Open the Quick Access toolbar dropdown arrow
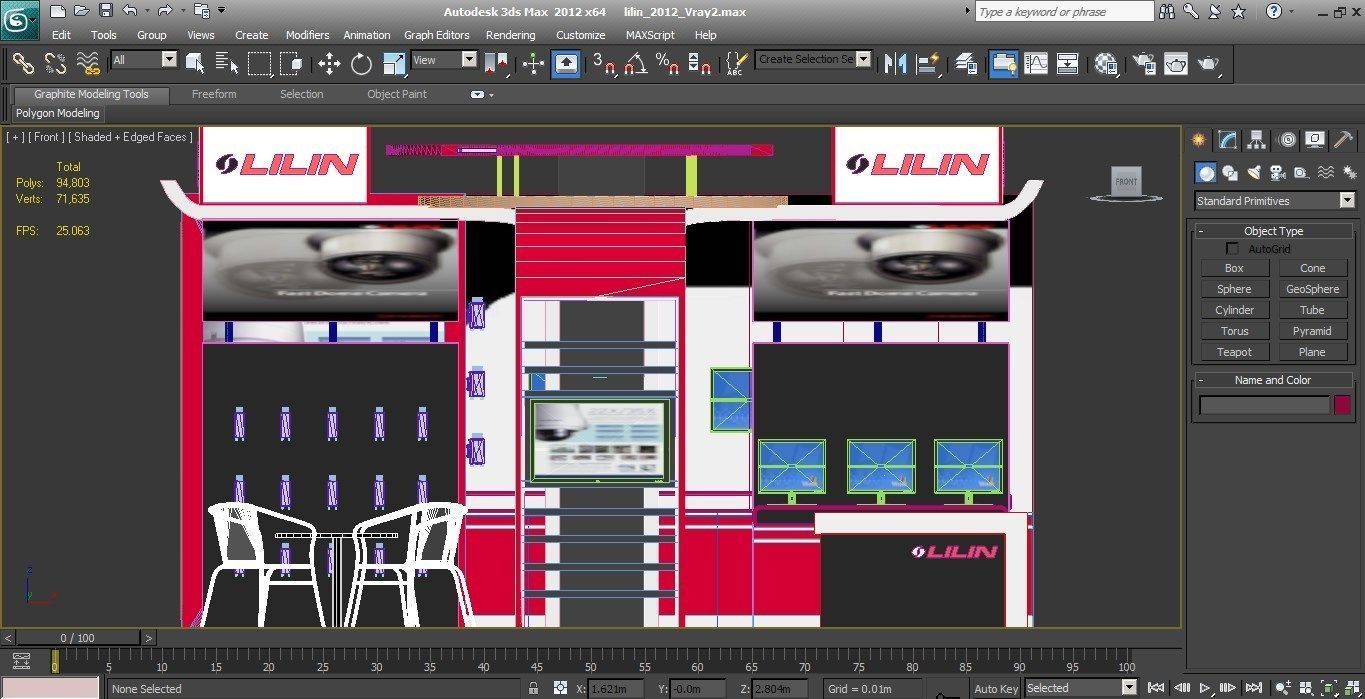 (x=222, y=11)
